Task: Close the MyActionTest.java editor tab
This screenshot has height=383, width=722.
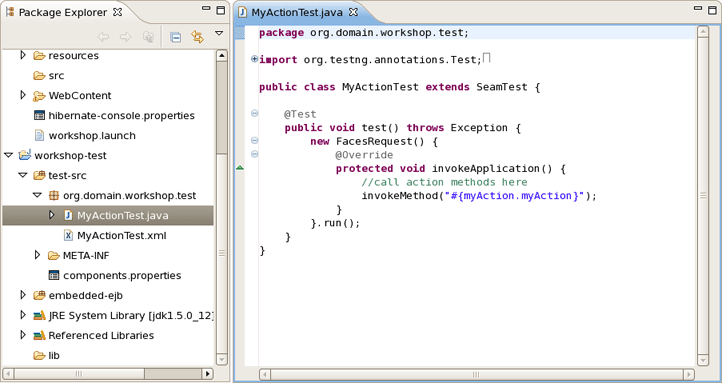Action: [353, 12]
